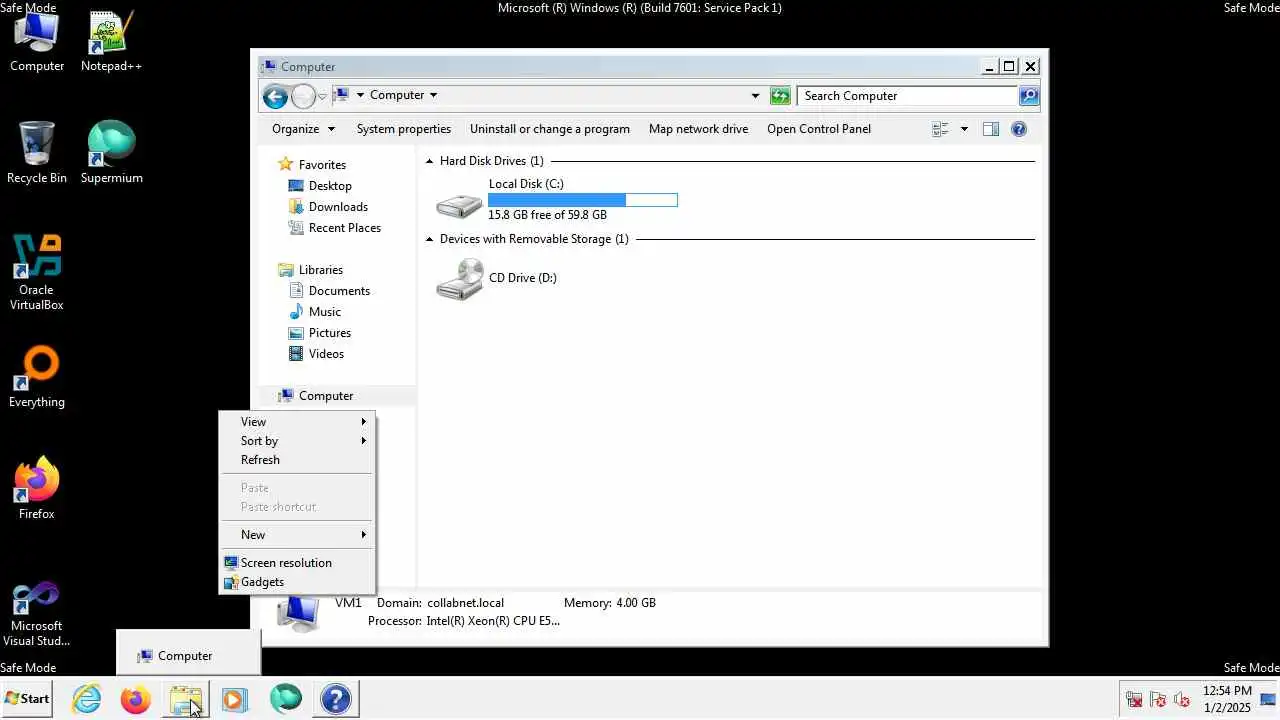Open the address bar history dropdown
The width and height of the screenshot is (1280, 720).
755,96
